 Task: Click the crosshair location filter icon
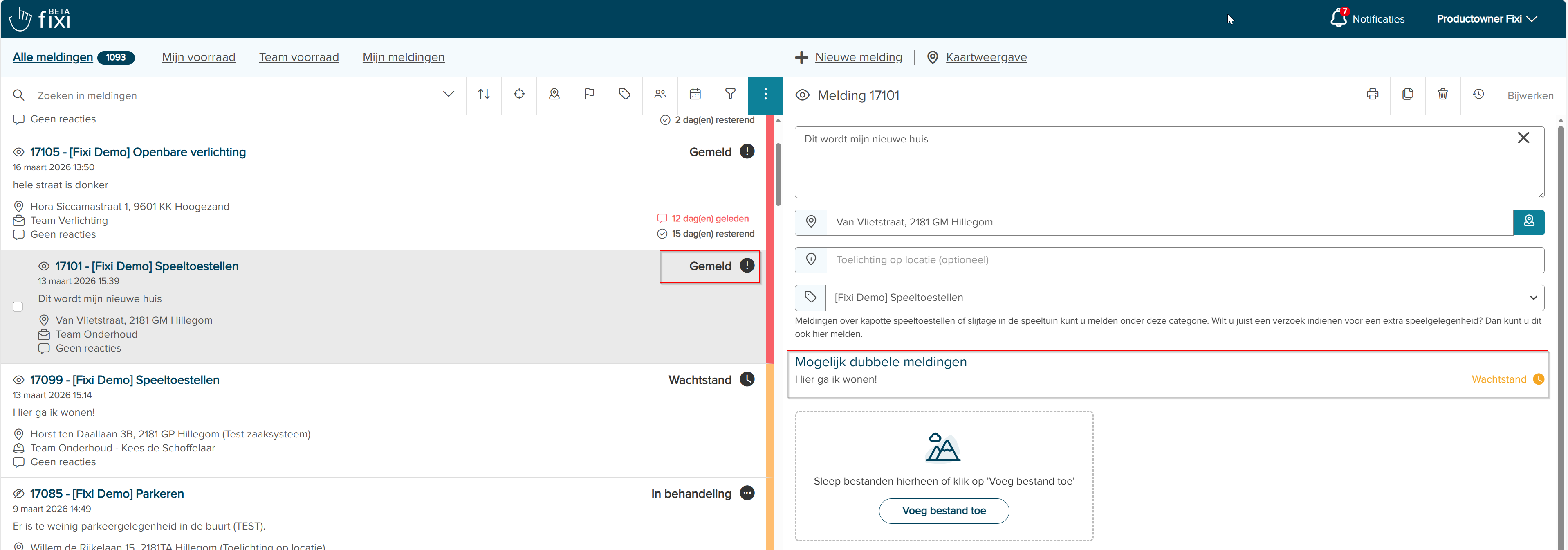point(518,95)
